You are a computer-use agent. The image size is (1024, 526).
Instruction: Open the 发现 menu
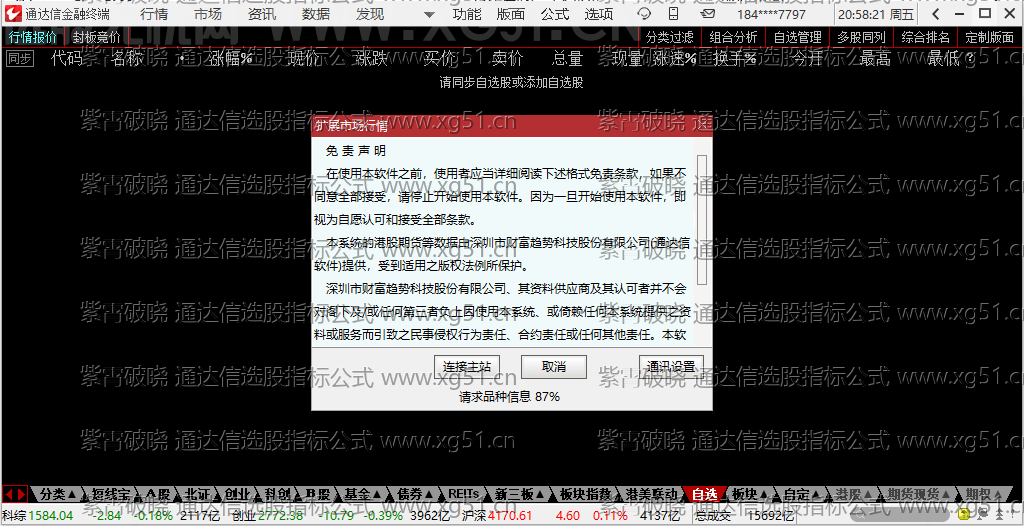(370, 14)
